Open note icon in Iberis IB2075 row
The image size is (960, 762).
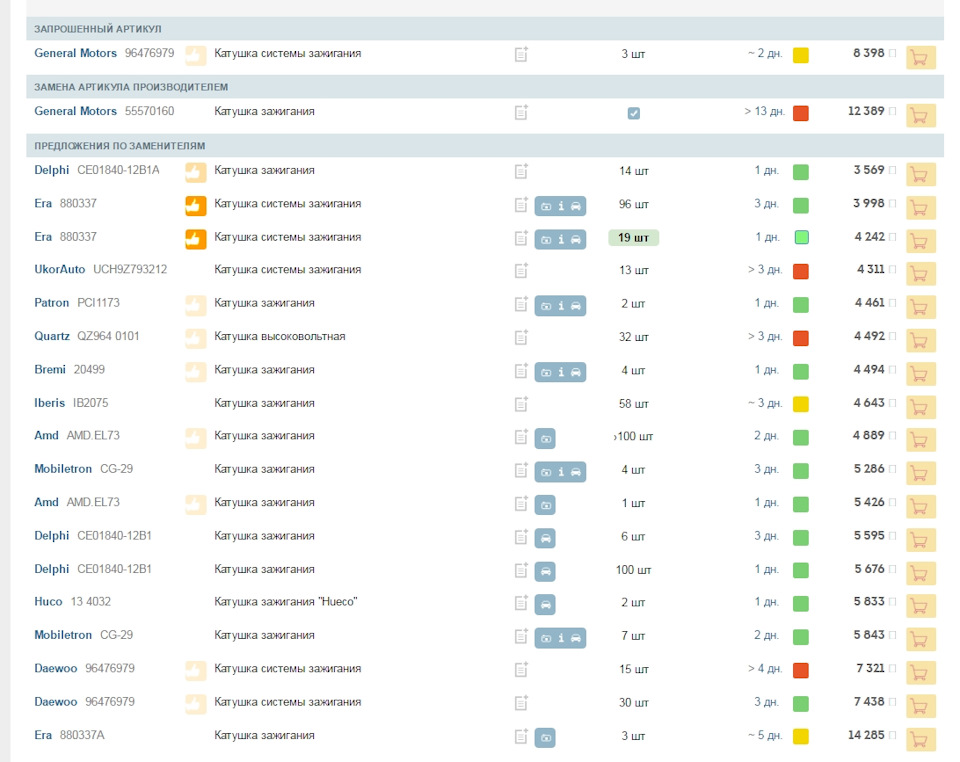coord(521,404)
